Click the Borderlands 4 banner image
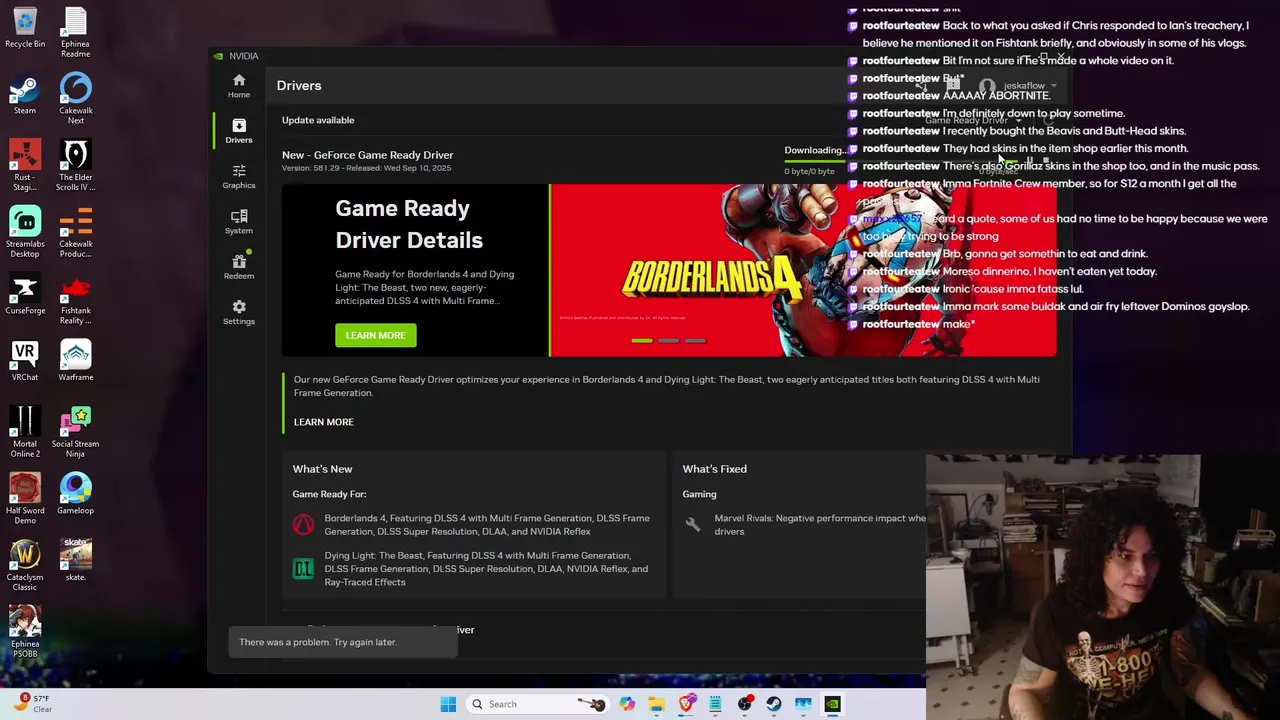1280x720 pixels. click(x=802, y=270)
